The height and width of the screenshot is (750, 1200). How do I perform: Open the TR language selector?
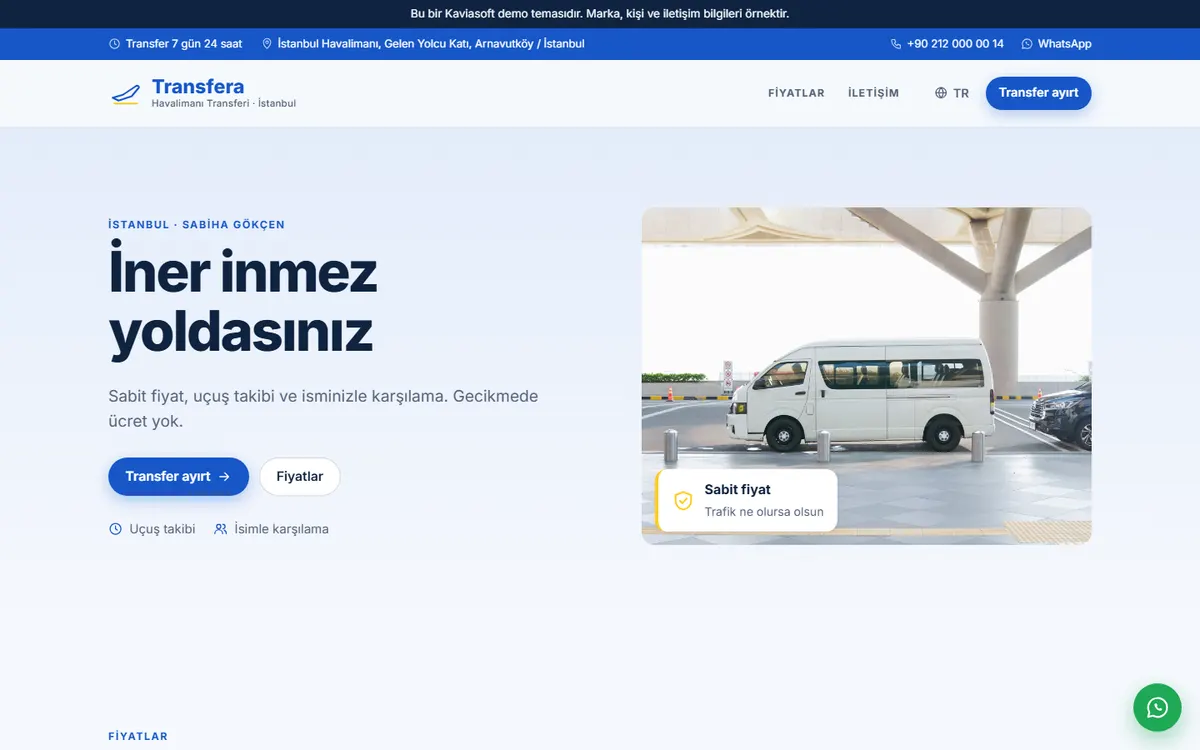[952, 93]
